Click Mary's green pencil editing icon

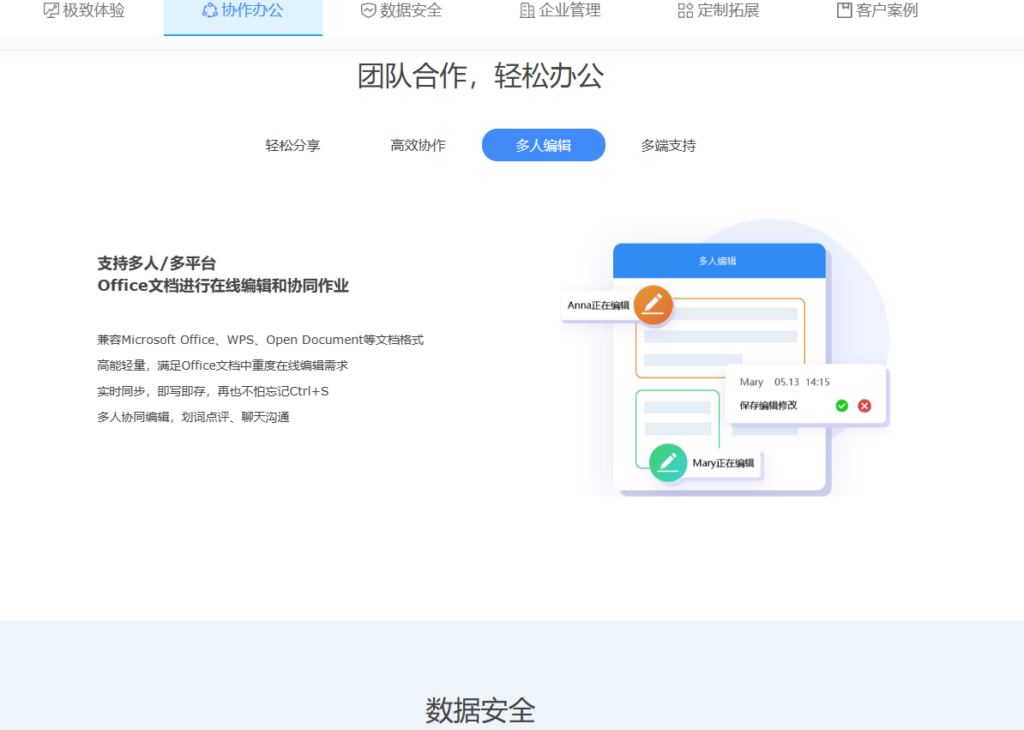click(x=668, y=463)
